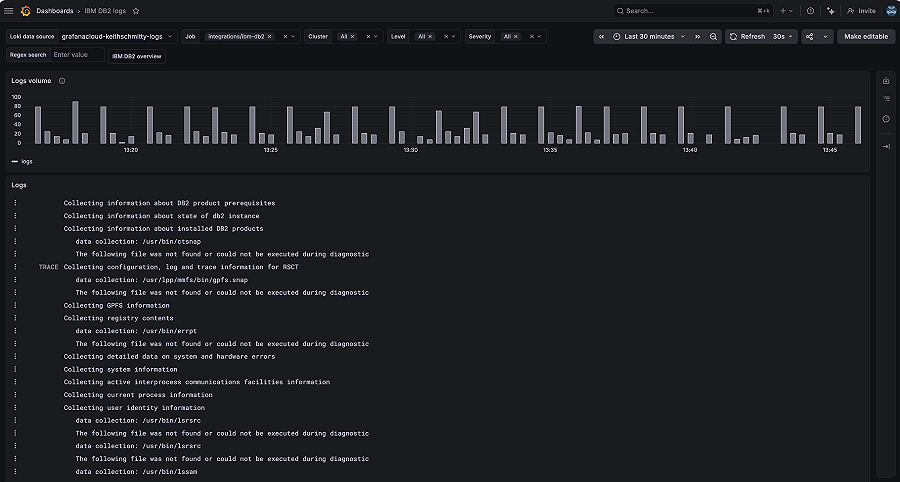This screenshot has height=482, width=900.
Task: Select the 'Collecting current process information' log line
Action: pyautogui.click(x=138, y=395)
